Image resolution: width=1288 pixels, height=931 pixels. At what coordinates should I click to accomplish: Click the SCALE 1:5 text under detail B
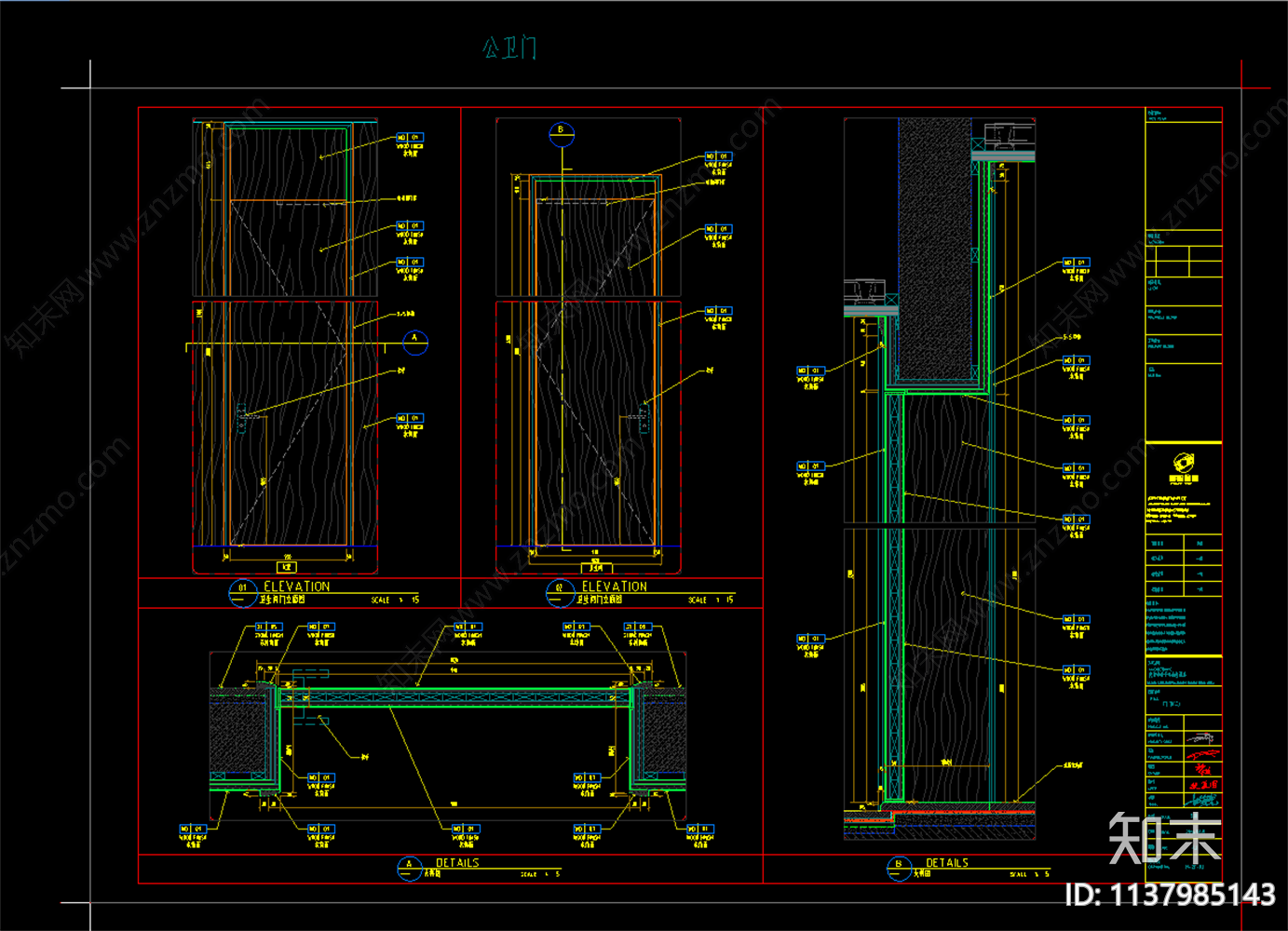(x=1029, y=875)
